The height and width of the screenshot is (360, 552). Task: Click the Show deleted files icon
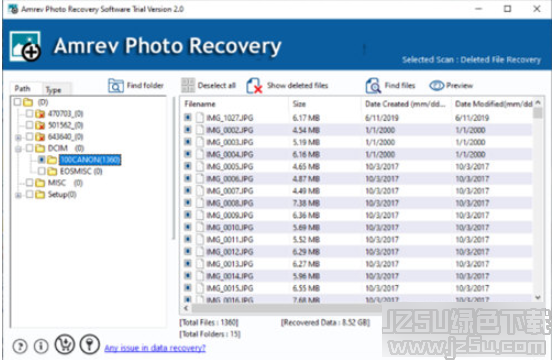[254, 86]
